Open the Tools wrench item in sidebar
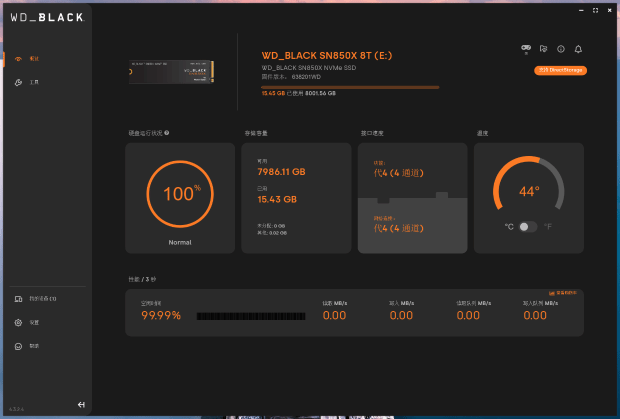This screenshot has width=620, height=419. tap(26, 82)
